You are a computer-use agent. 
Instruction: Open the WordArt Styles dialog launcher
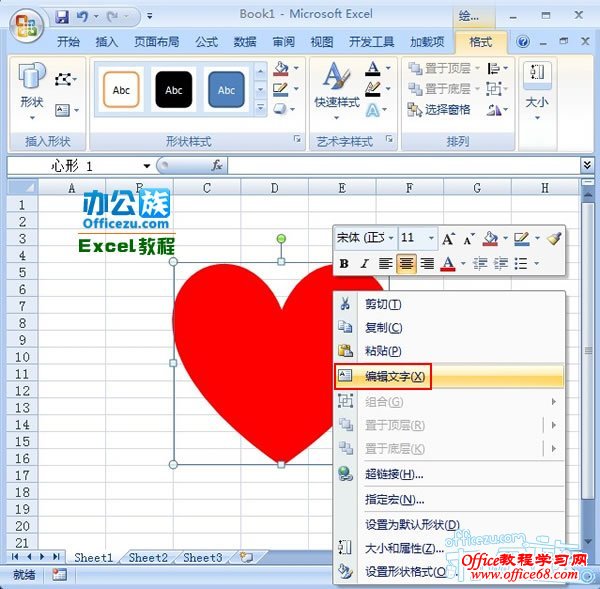click(389, 139)
